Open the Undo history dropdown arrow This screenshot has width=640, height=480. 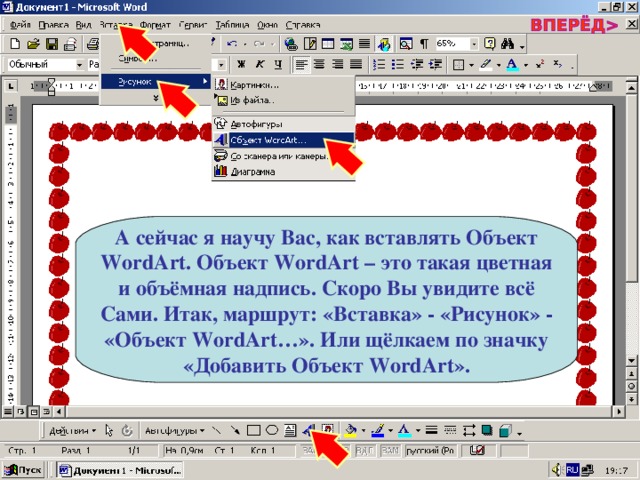coord(244,44)
